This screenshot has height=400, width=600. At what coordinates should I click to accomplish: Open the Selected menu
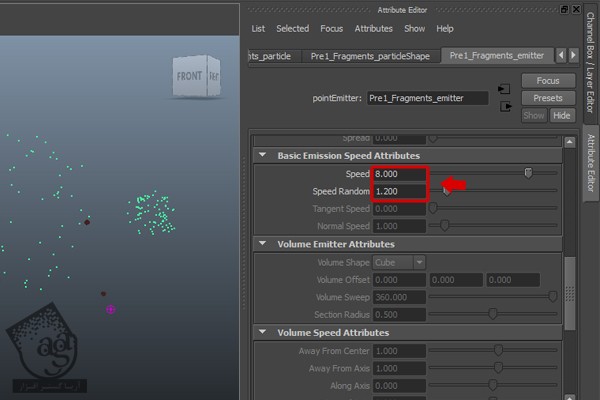tap(292, 29)
